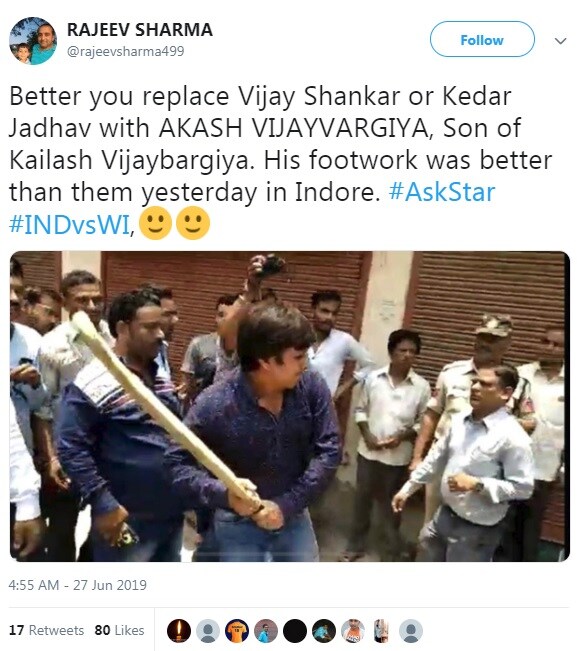
Task: Open the @rajeevsharma499 handle
Action: [125, 51]
